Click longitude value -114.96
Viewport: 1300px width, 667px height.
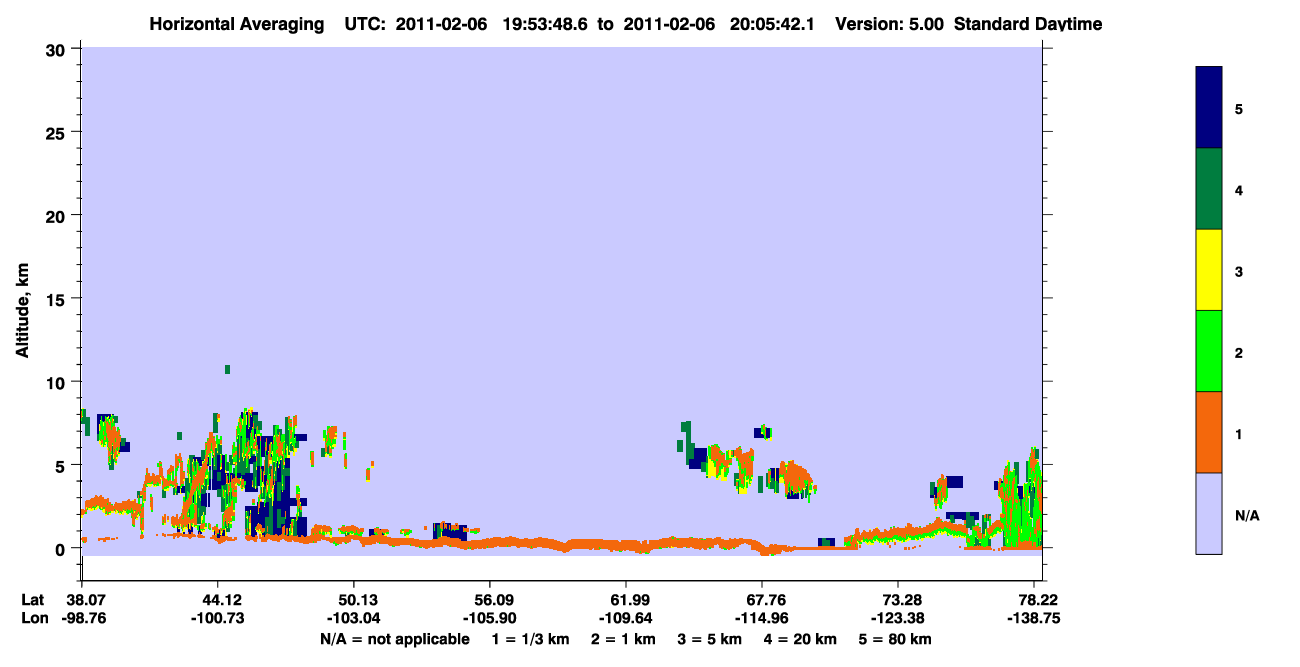762,618
